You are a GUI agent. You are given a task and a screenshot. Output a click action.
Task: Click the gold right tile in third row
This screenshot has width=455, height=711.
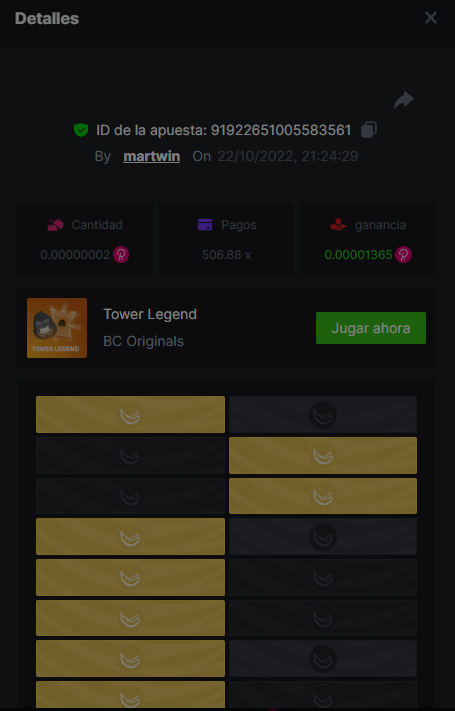click(x=323, y=496)
